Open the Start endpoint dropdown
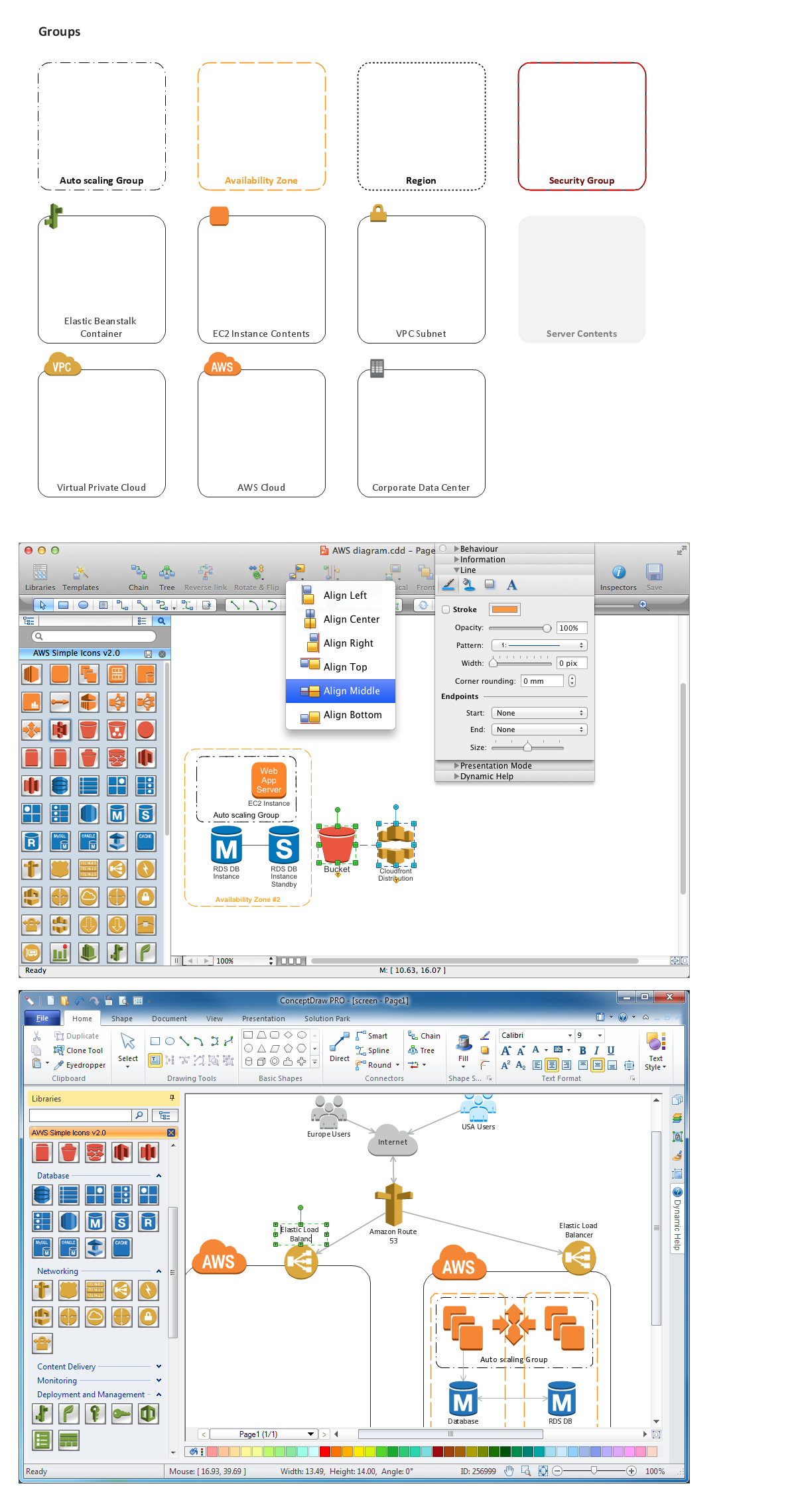This screenshot has height=1512, width=796. coord(539,713)
